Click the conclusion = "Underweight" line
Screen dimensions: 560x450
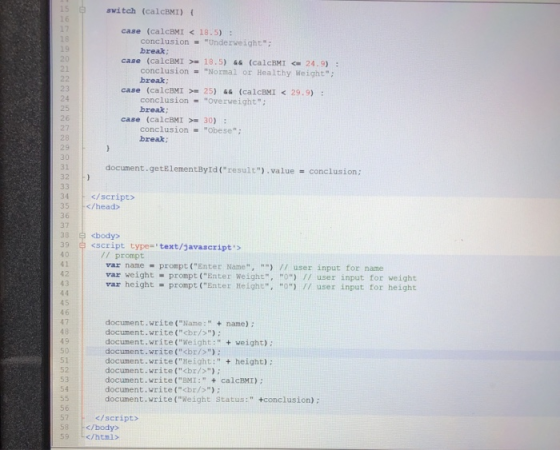206,42
